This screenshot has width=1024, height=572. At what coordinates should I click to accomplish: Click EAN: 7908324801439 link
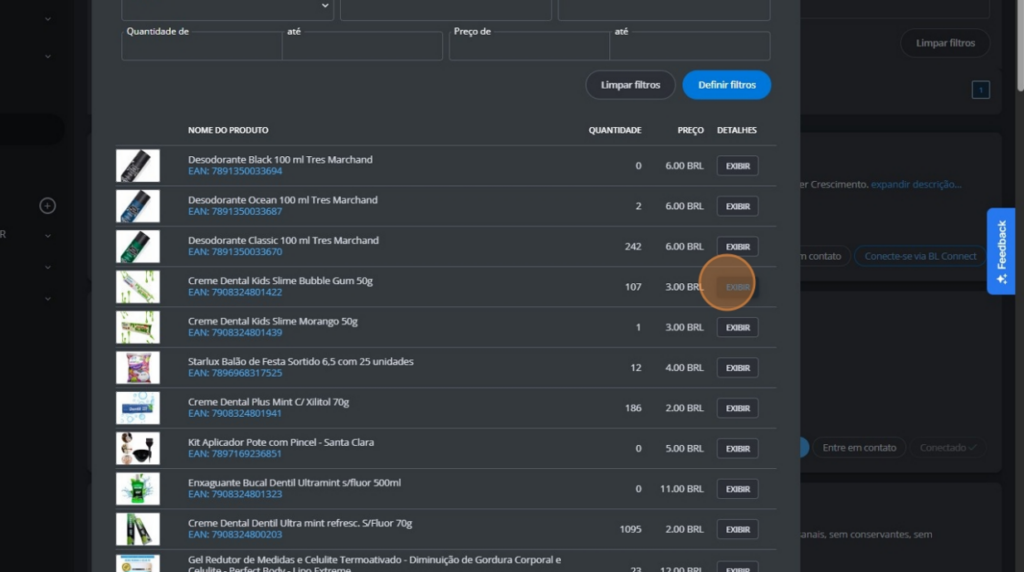235,333
